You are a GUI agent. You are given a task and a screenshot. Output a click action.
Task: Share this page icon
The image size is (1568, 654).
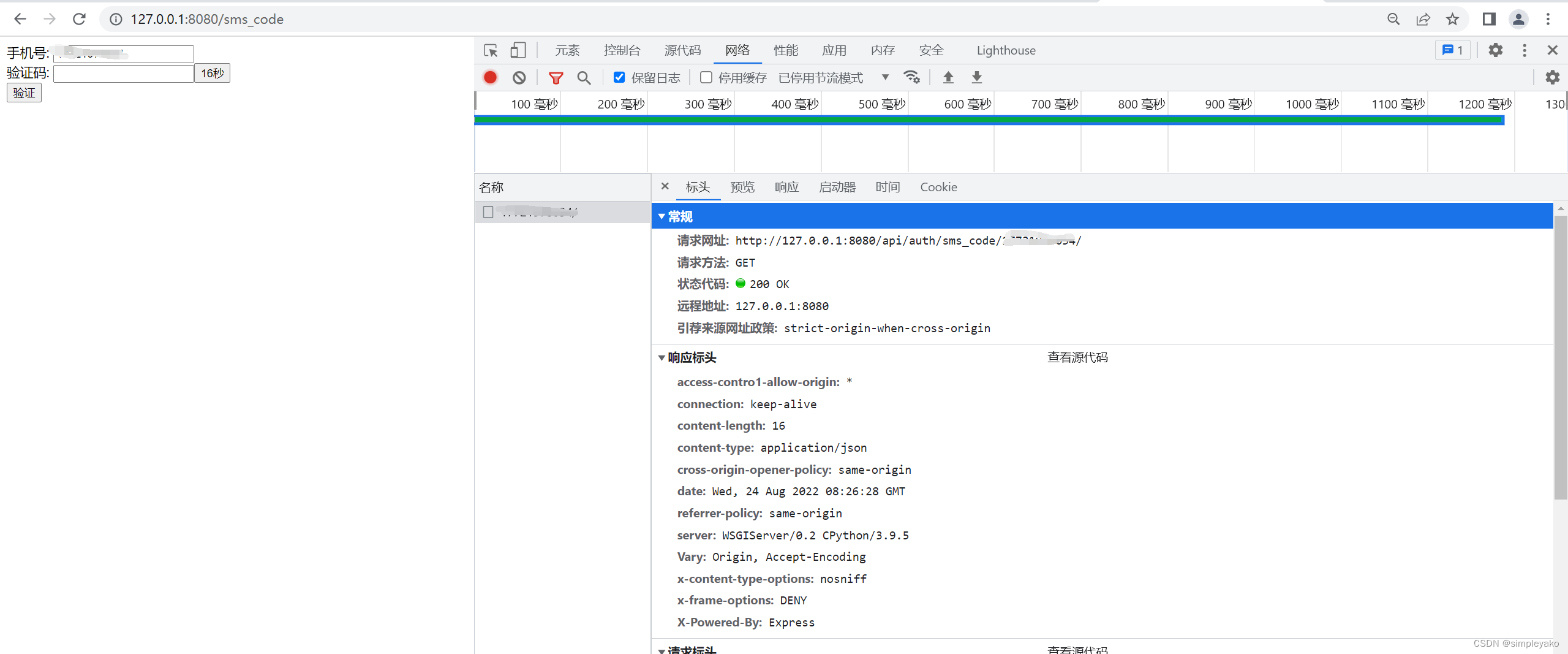(x=1423, y=19)
